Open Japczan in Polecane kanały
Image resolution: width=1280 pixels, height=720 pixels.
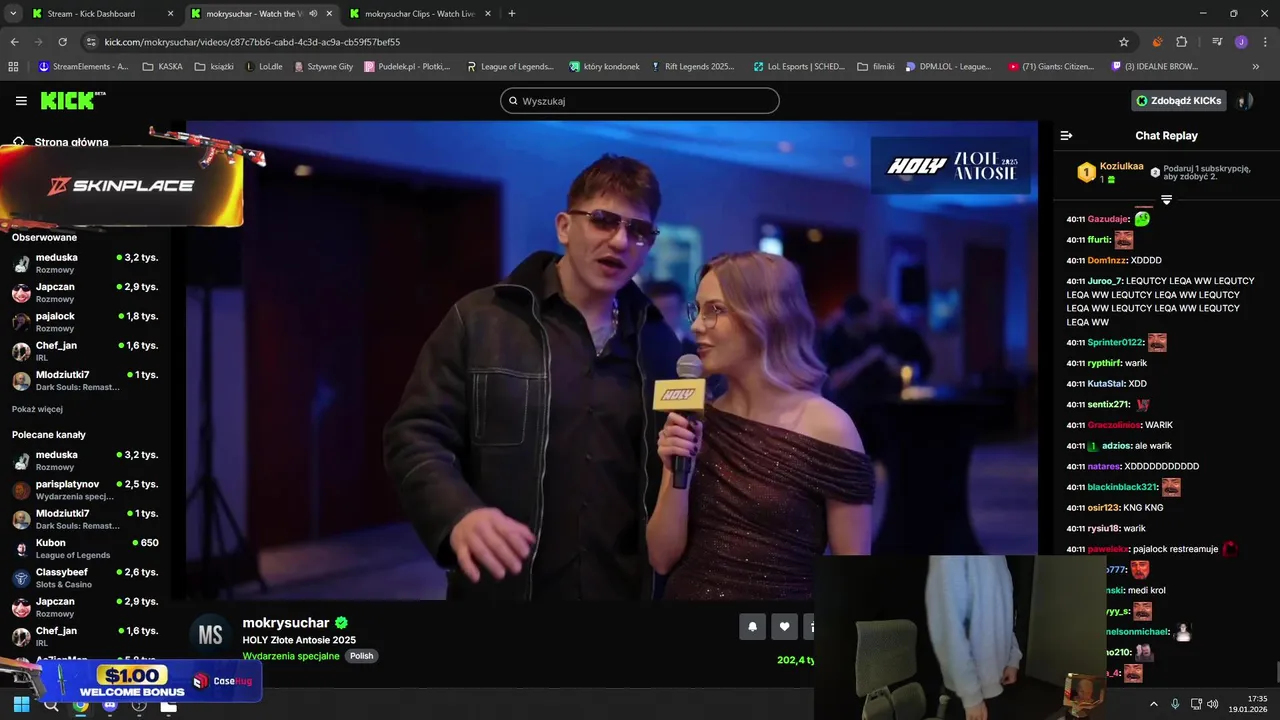coord(85,607)
